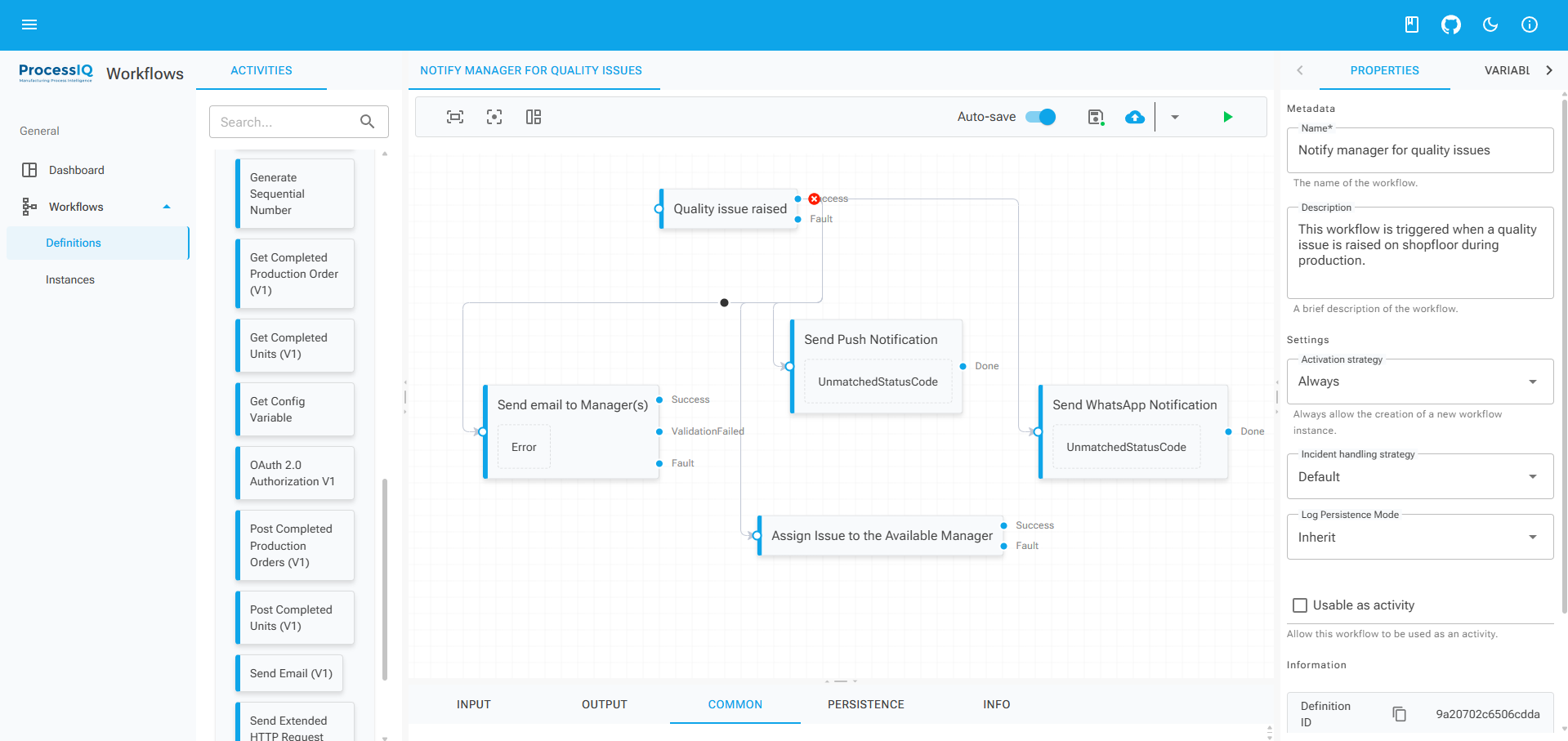1568x741 pixels.
Task: Switch to the Activities tab
Action: tap(261, 70)
